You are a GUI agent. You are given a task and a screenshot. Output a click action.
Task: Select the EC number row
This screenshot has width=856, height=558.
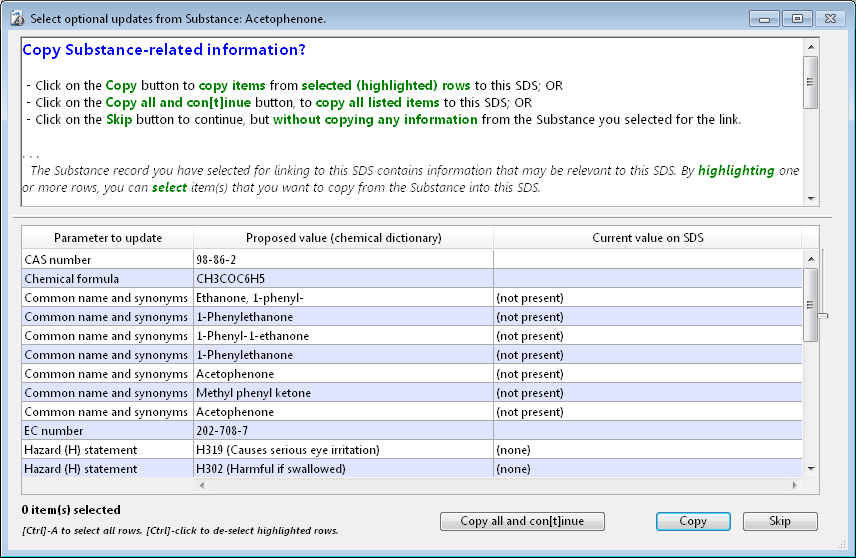click(412, 431)
